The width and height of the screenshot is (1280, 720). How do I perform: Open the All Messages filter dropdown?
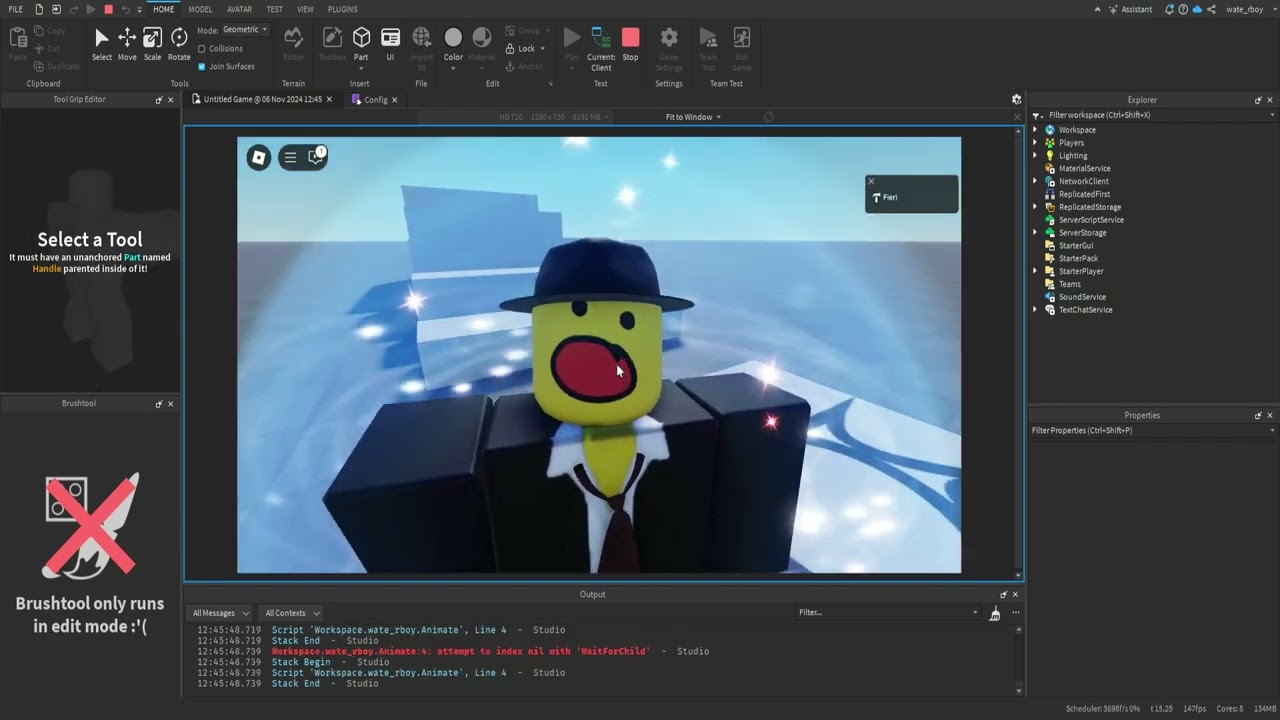[220, 613]
